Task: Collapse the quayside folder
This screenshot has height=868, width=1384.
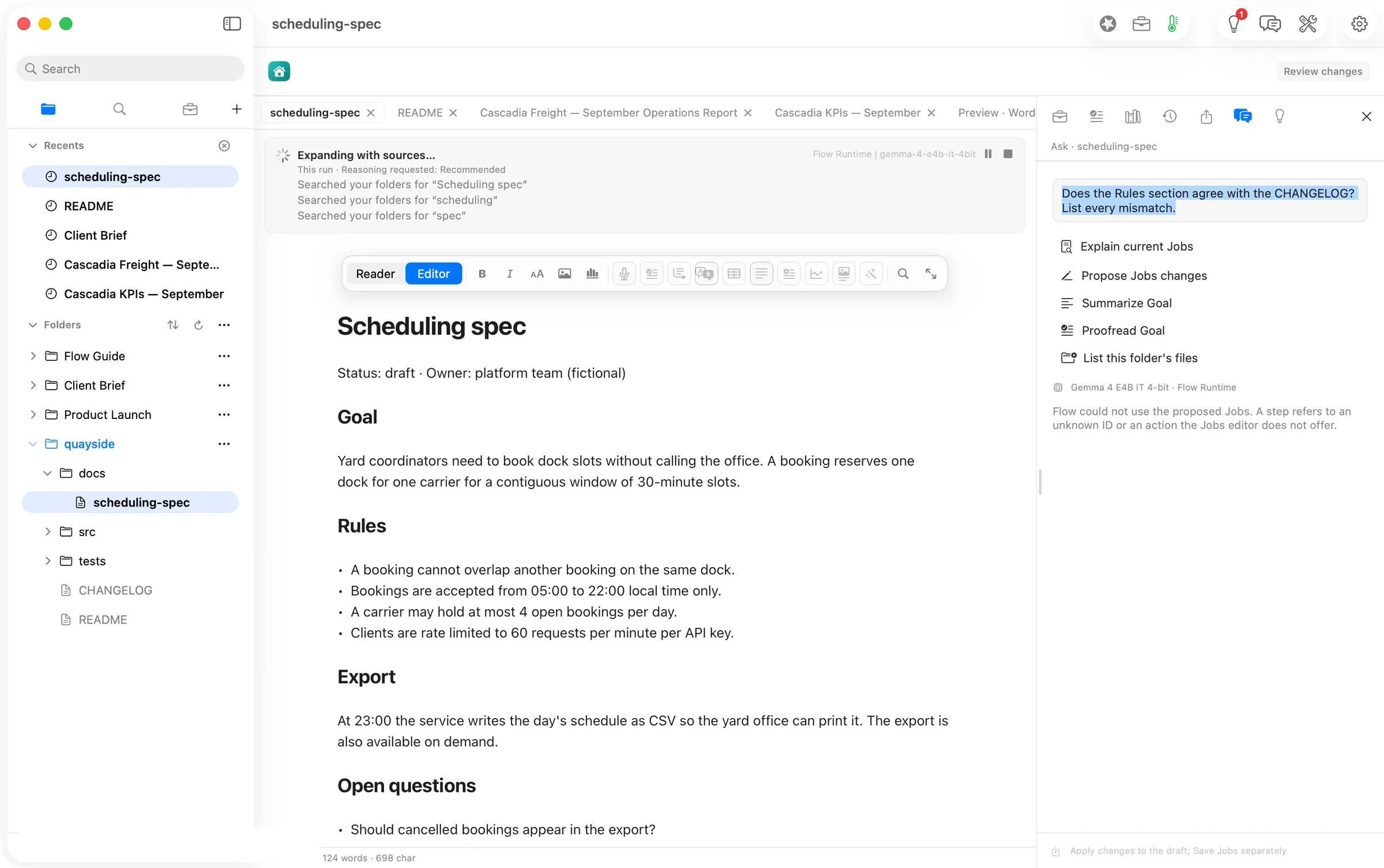Action: (33, 444)
